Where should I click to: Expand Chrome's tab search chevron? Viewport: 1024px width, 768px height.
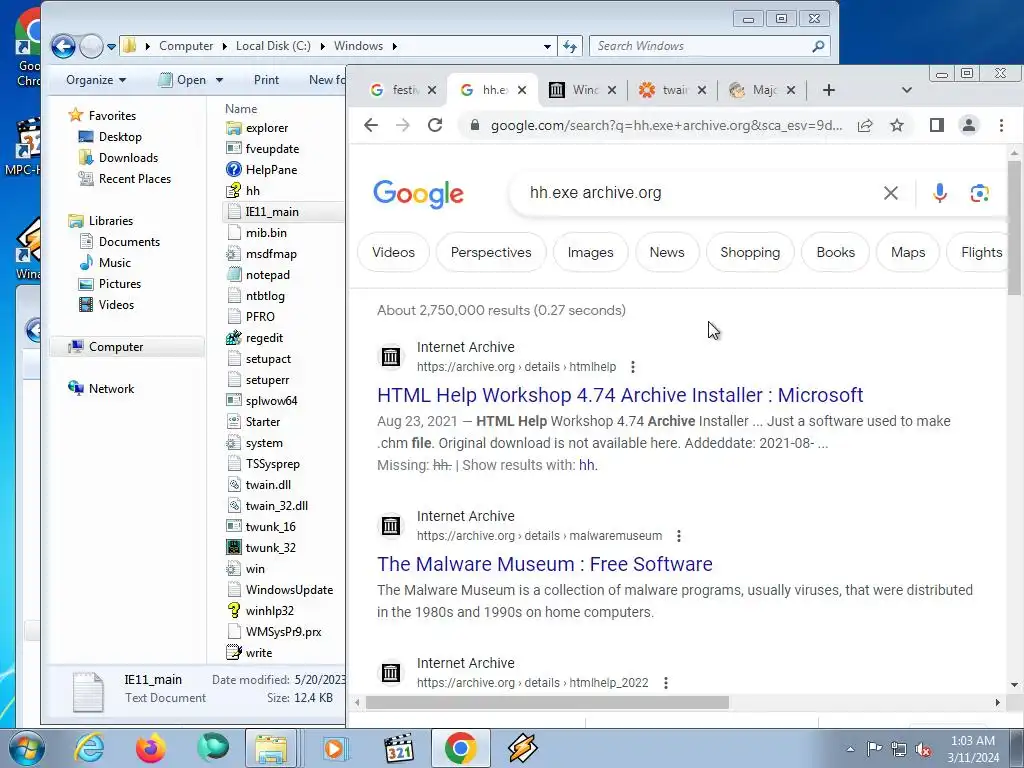coord(906,90)
